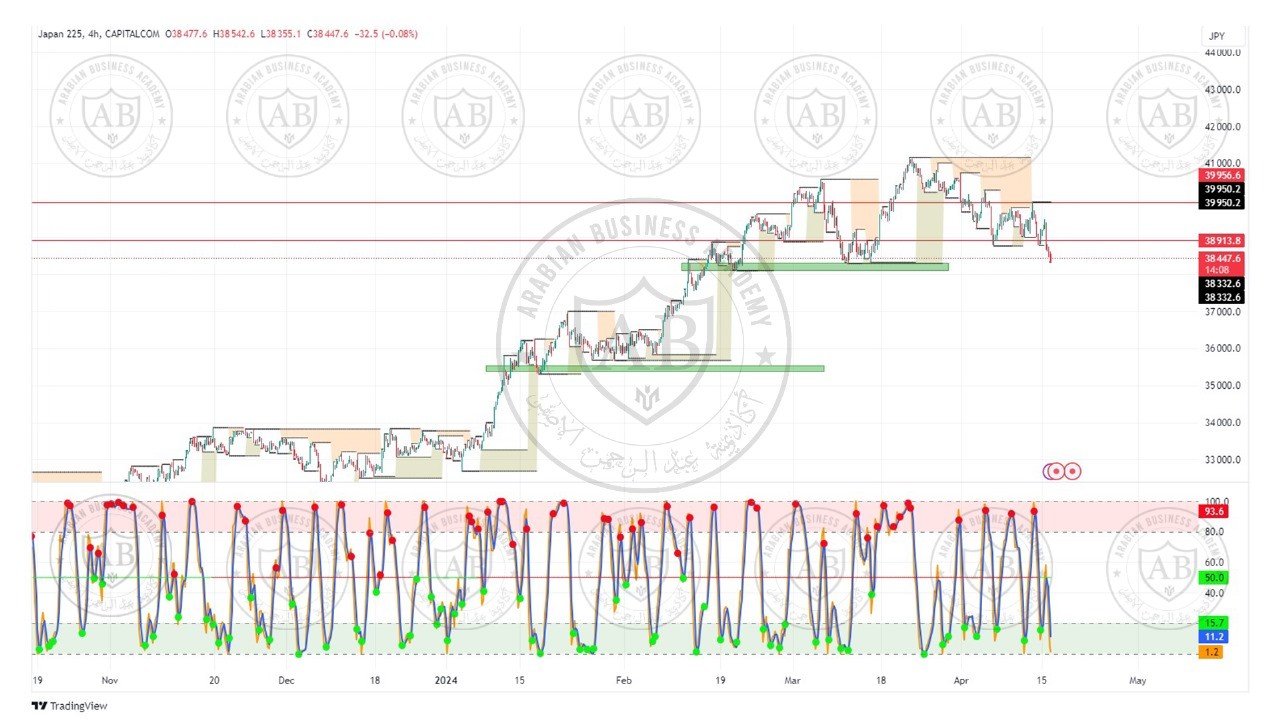The height and width of the screenshot is (720, 1280).
Task: Click the 33000.0 price axis label
Action: pyautogui.click(x=1222, y=460)
